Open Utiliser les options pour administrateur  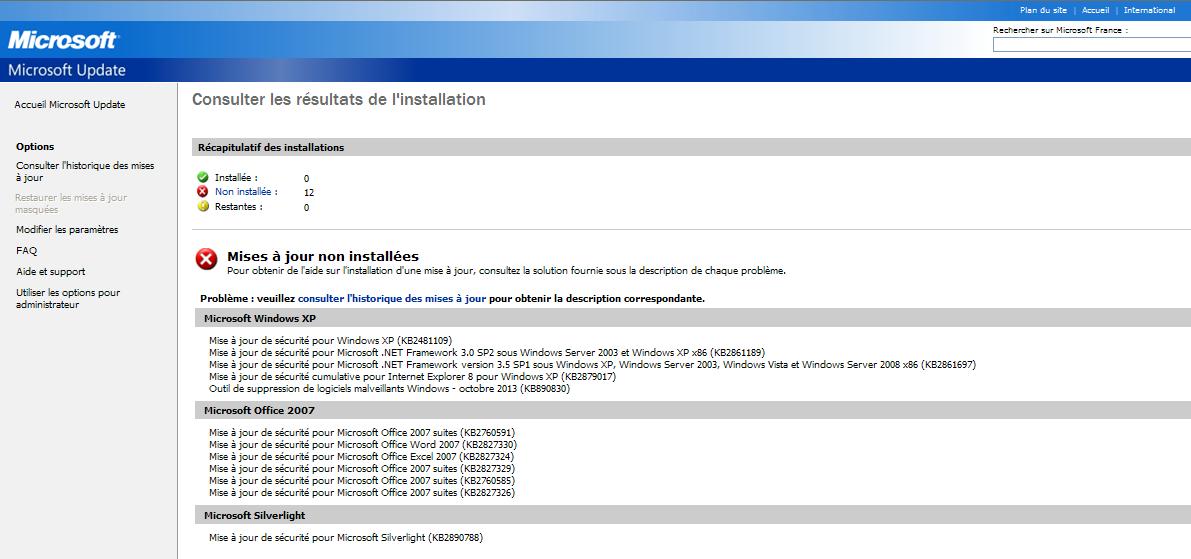[68, 299]
